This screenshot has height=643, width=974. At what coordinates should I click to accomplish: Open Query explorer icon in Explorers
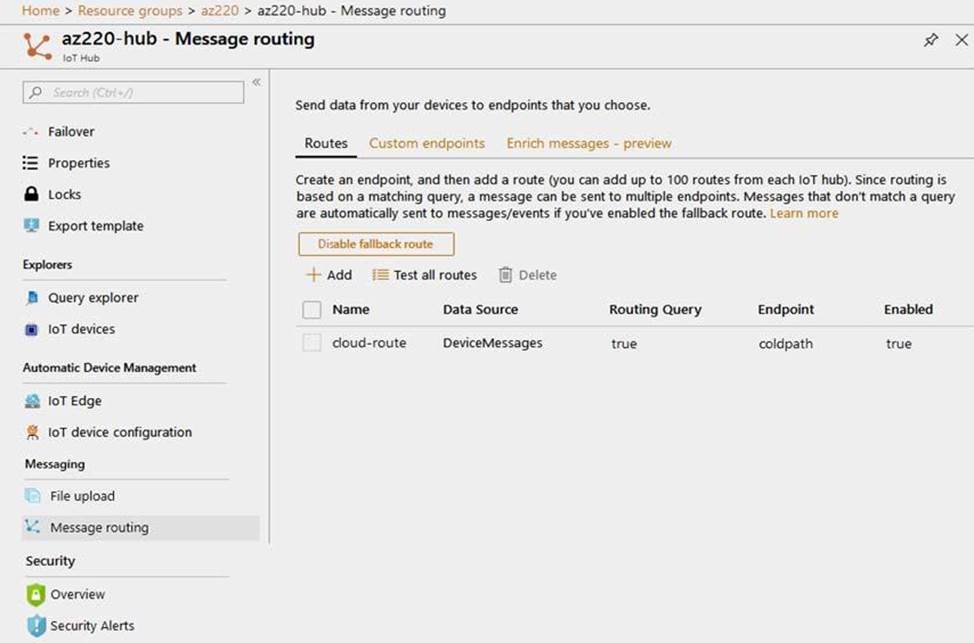(31, 298)
